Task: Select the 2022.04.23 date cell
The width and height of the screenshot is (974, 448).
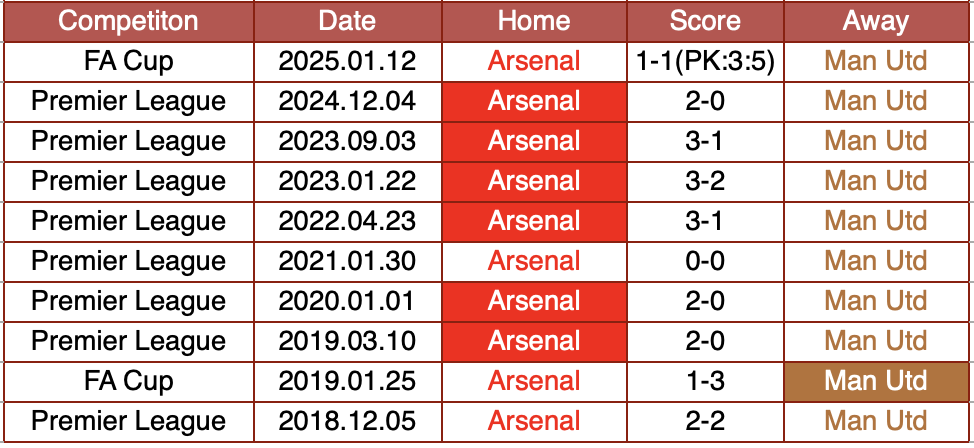Action: pyautogui.click(x=347, y=221)
